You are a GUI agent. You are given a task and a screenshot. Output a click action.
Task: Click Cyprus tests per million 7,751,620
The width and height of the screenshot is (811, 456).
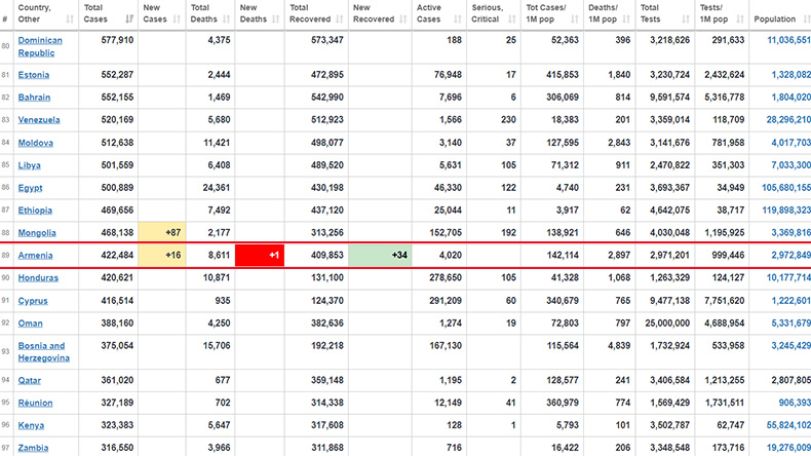724,301
